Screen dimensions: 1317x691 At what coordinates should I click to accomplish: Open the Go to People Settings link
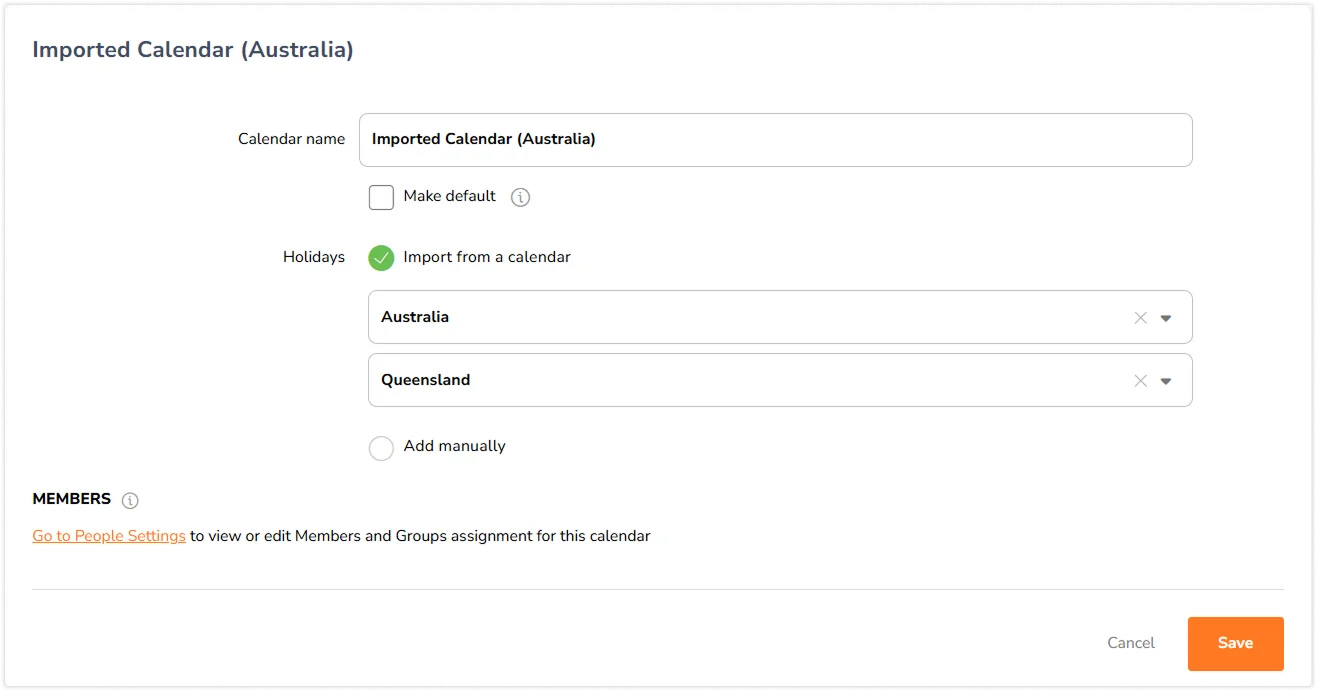[109, 536]
